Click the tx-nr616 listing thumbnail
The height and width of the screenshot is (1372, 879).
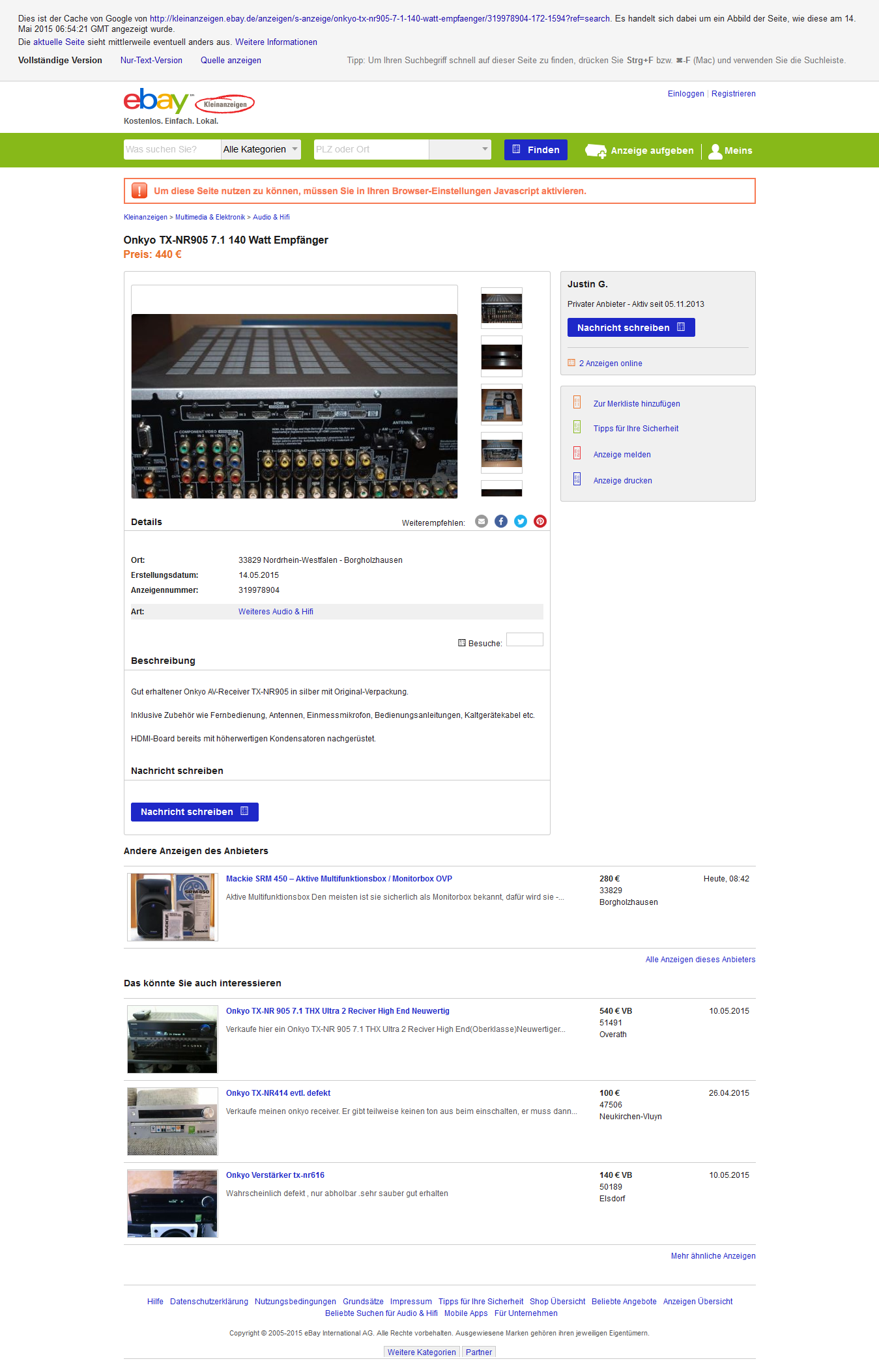(173, 1203)
